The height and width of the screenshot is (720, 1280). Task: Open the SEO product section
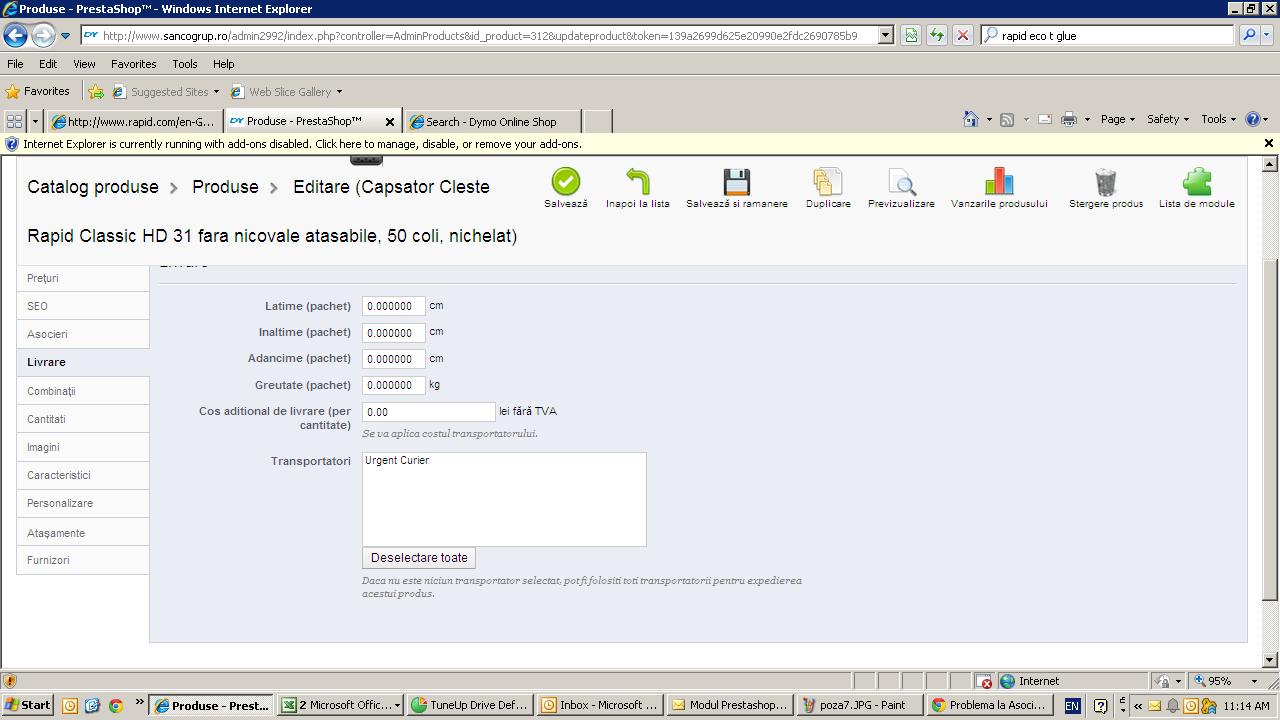click(x=83, y=306)
